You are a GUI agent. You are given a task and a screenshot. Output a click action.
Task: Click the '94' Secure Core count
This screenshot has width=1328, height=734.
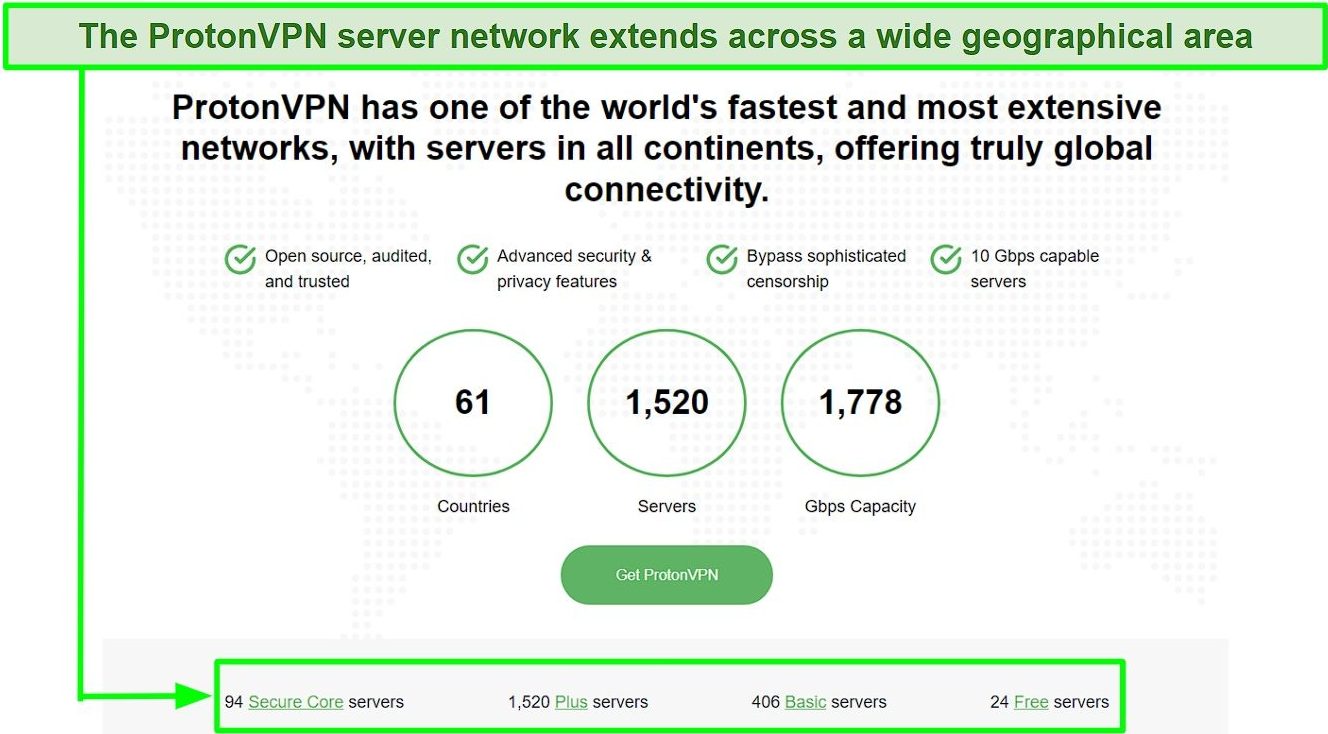[234, 702]
